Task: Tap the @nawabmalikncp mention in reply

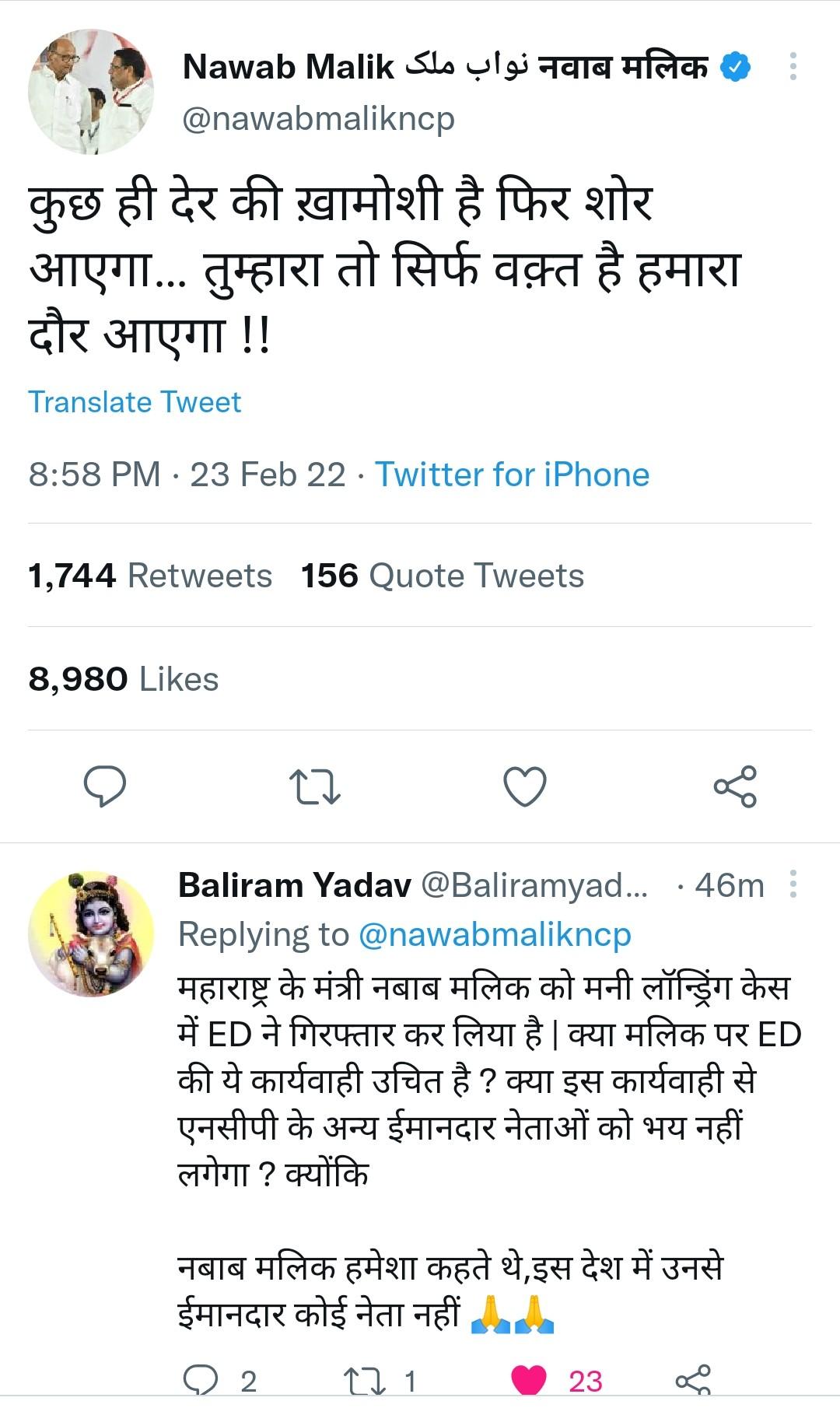Action: [495, 934]
